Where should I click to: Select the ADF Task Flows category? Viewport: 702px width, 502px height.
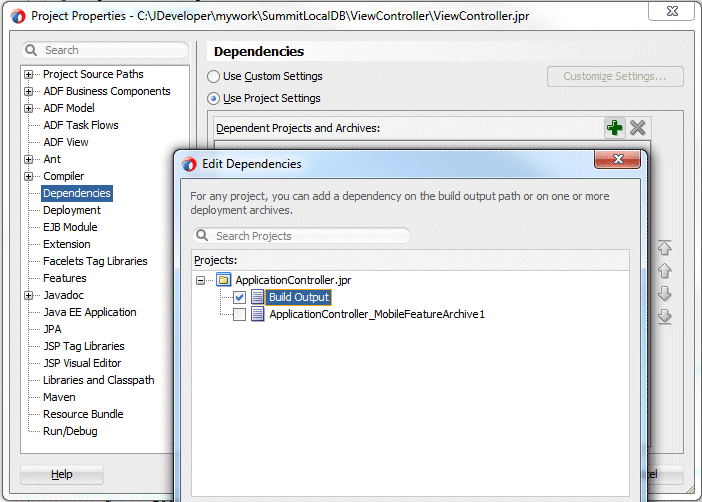81,125
